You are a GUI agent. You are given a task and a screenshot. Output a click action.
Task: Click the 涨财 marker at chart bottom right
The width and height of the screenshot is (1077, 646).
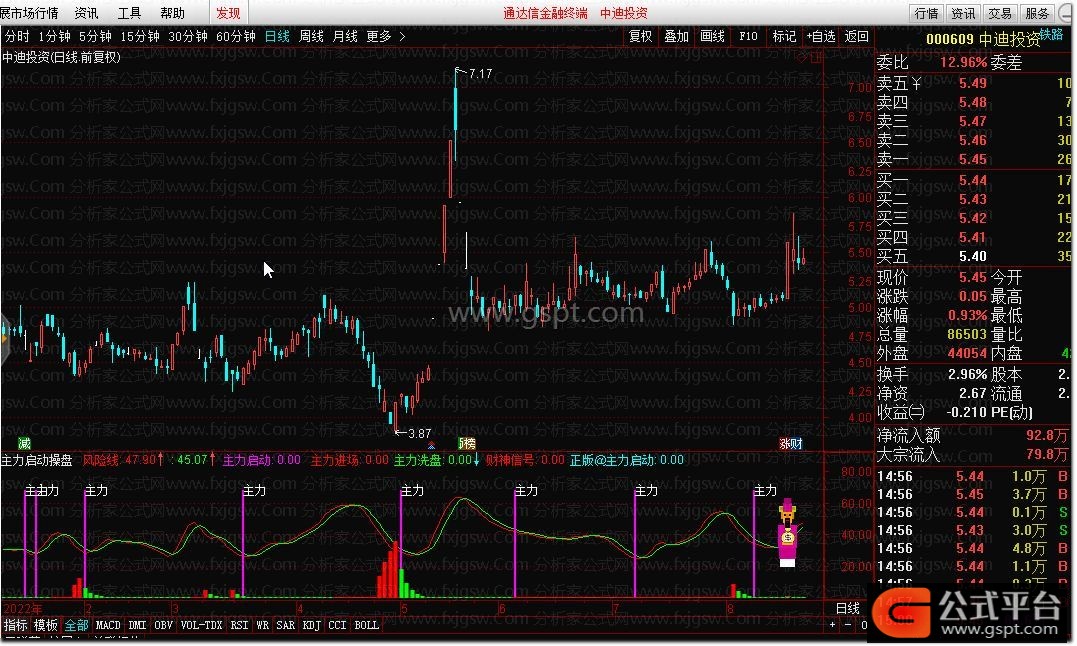pyautogui.click(x=791, y=443)
